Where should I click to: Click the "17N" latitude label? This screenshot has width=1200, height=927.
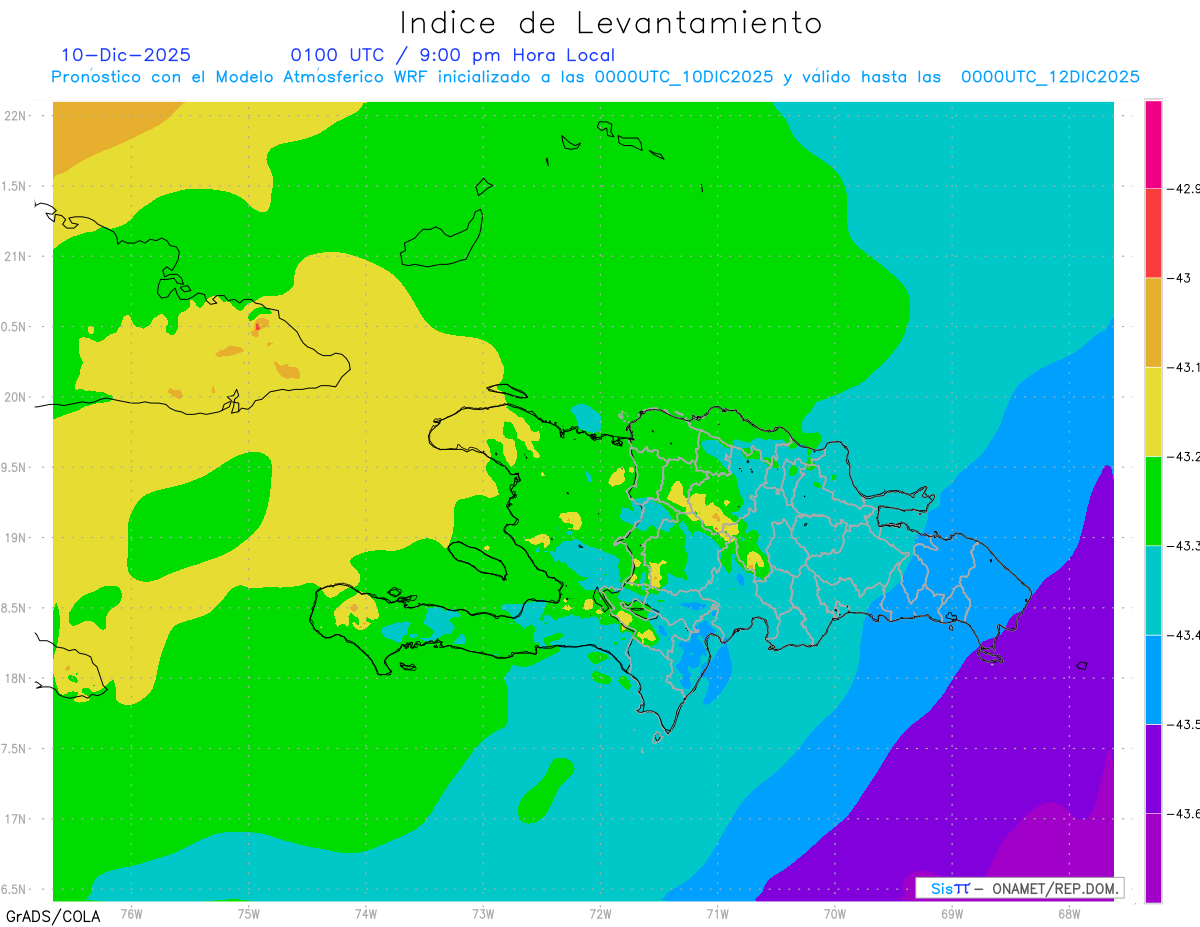(x=17, y=819)
